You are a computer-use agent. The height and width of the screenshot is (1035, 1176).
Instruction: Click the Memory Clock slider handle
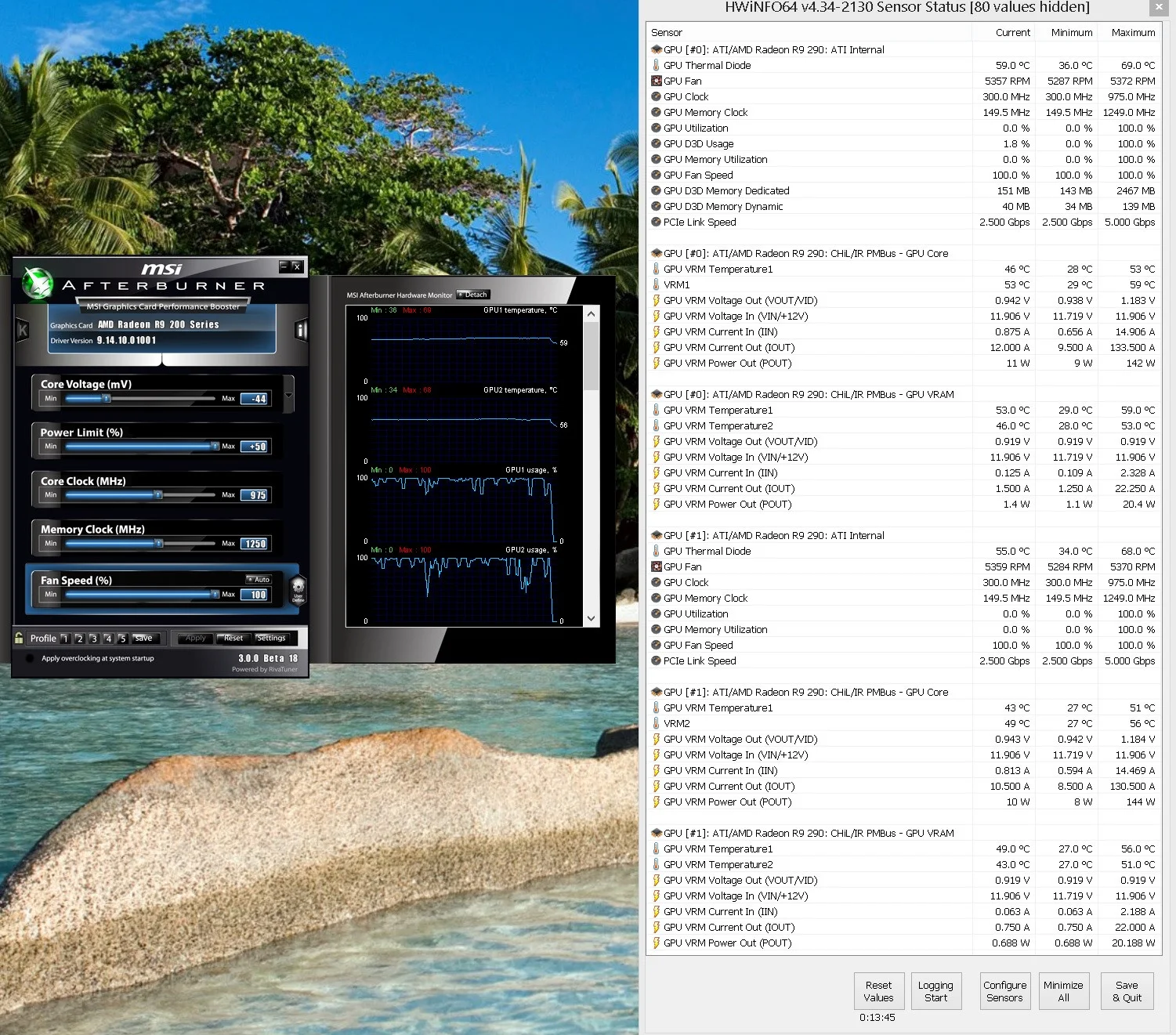tap(159, 543)
